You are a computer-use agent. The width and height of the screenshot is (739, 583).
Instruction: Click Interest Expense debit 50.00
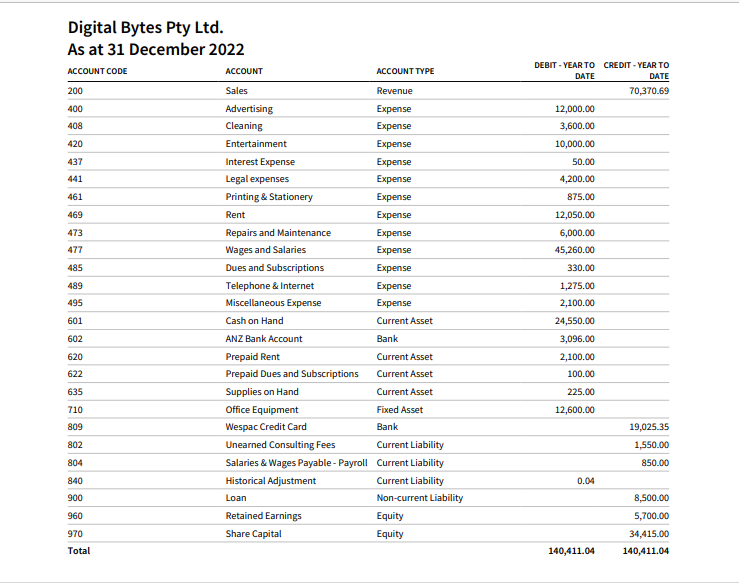point(583,162)
